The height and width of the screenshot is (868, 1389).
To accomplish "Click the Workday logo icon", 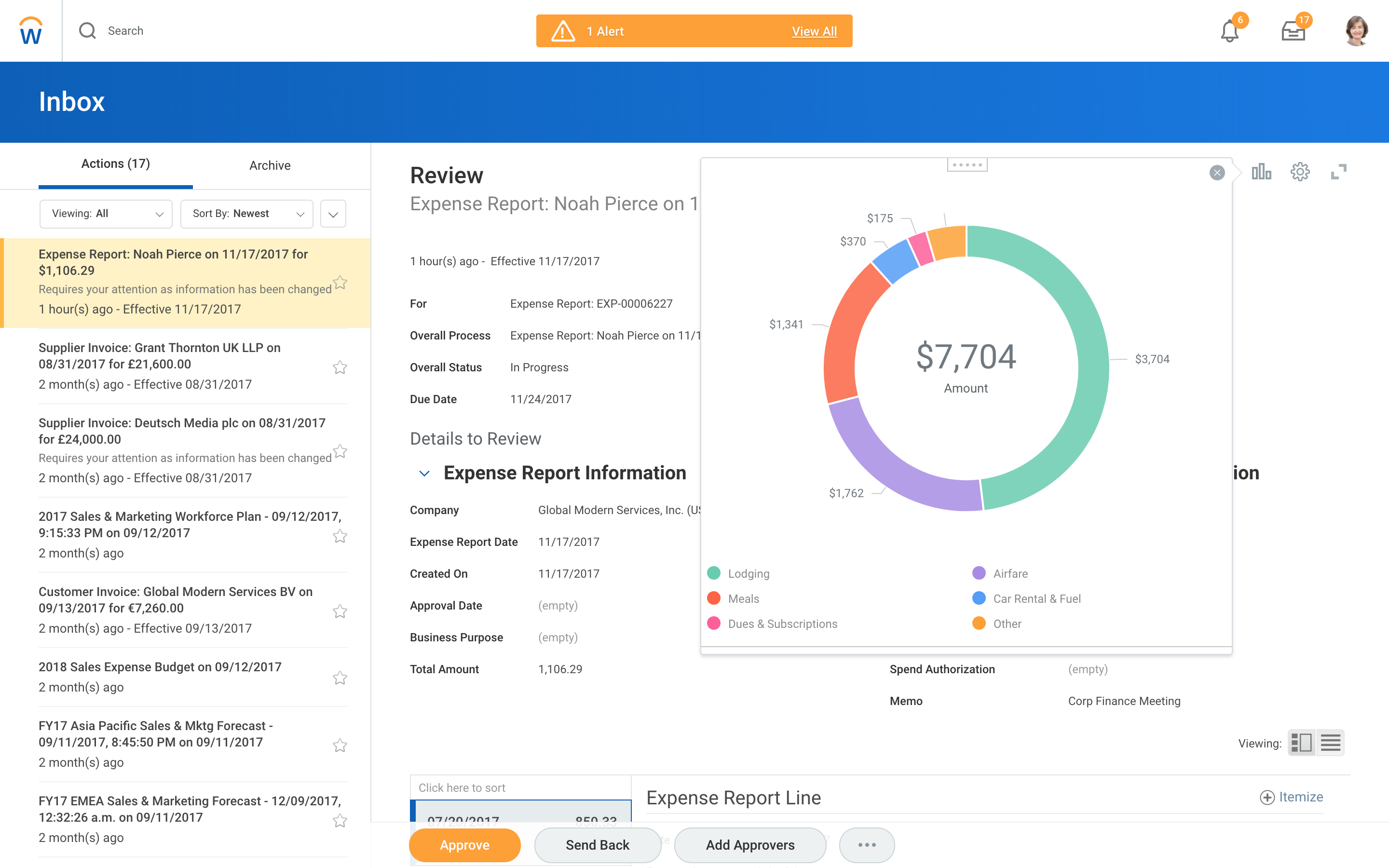I will pyautogui.click(x=31, y=31).
